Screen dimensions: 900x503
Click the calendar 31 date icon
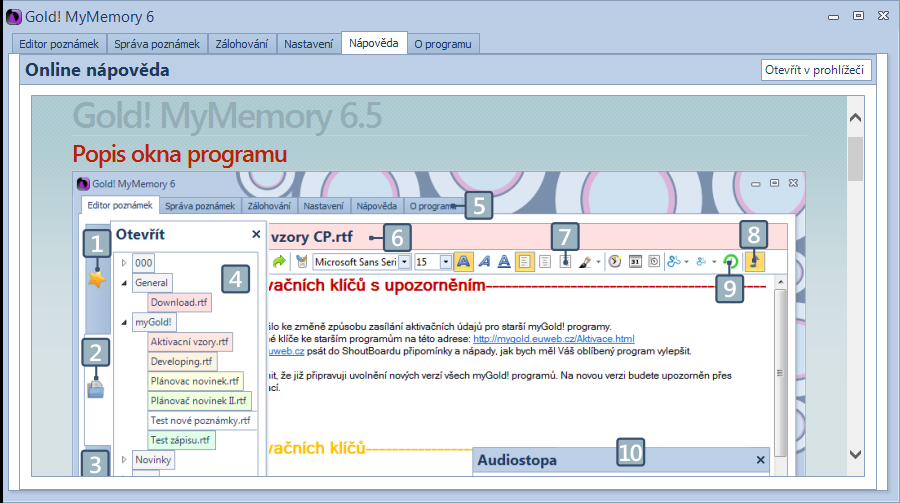635,262
